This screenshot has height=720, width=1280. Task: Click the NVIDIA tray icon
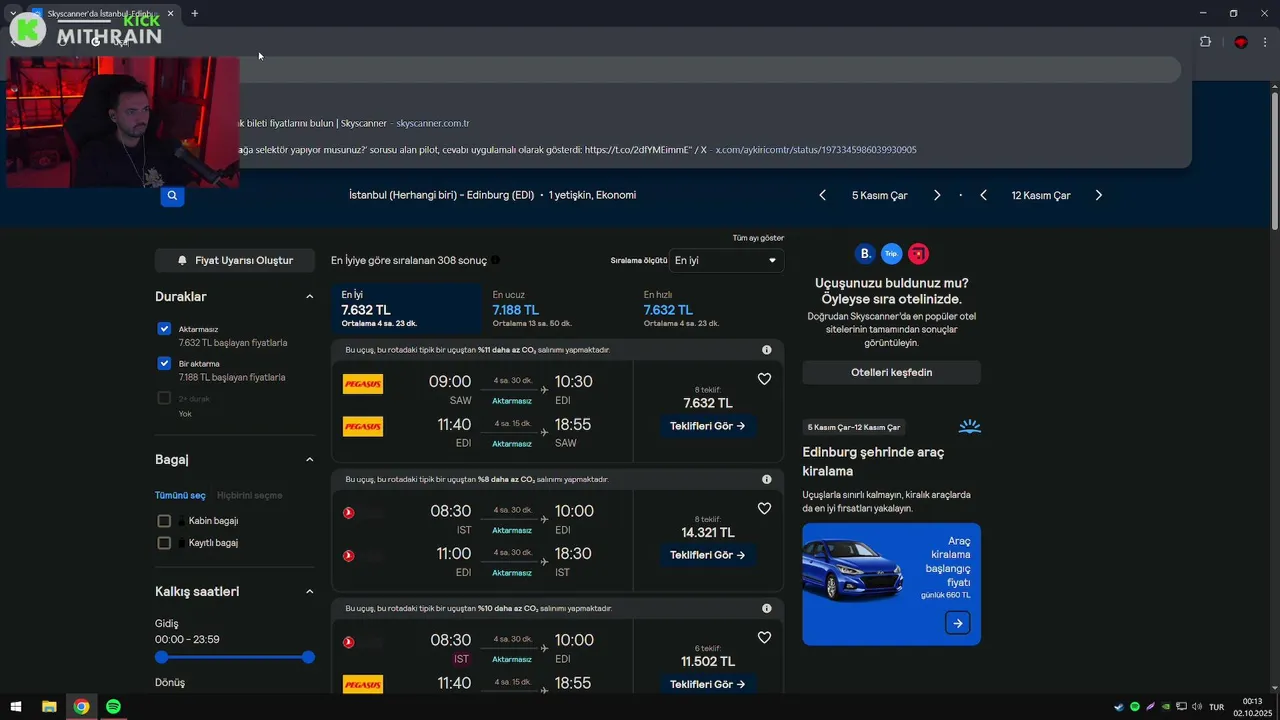(1166, 707)
